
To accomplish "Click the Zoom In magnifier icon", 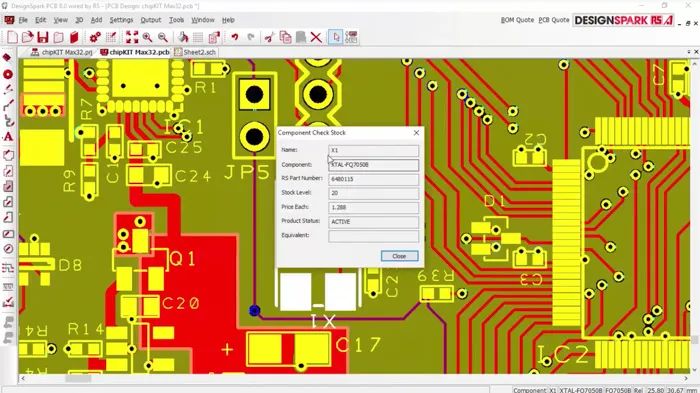I will pos(147,37).
